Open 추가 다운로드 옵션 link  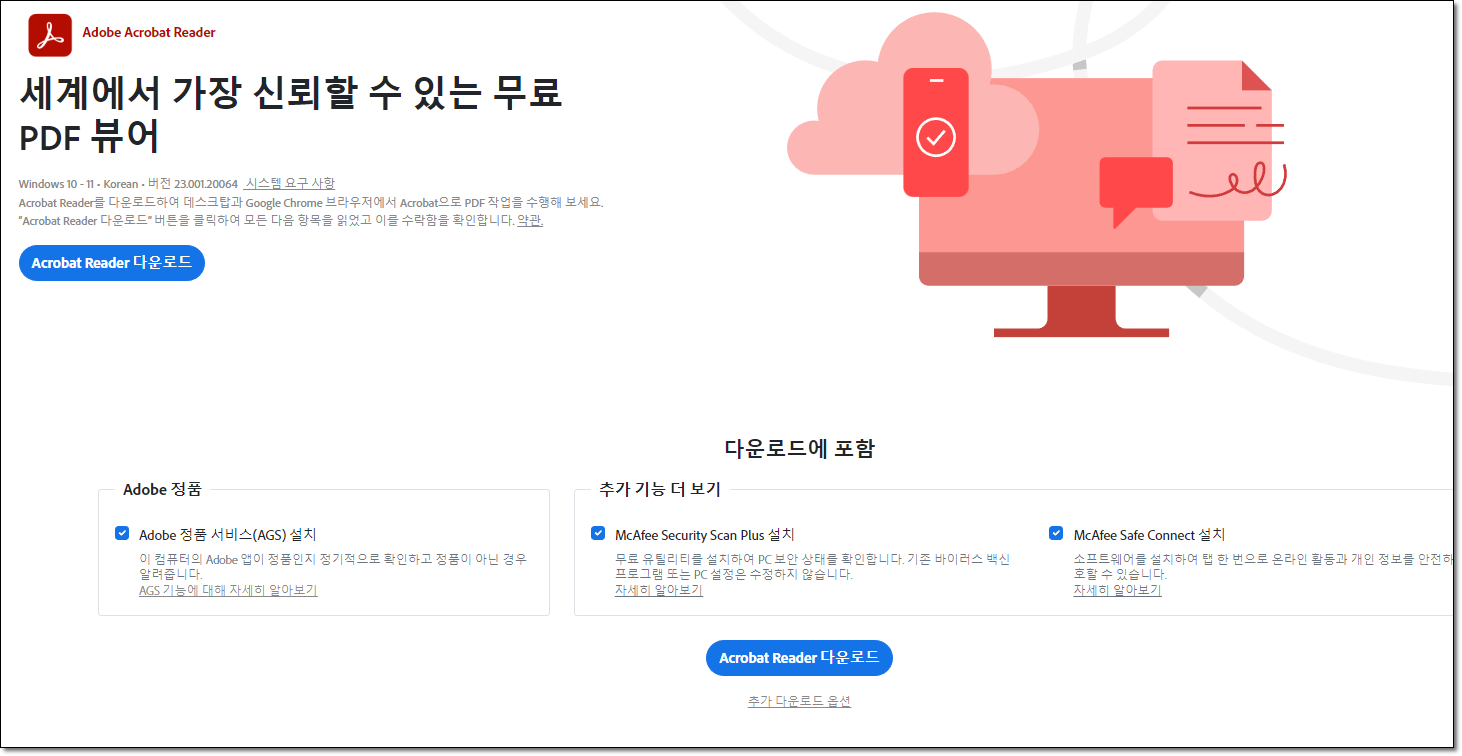coord(799,701)
